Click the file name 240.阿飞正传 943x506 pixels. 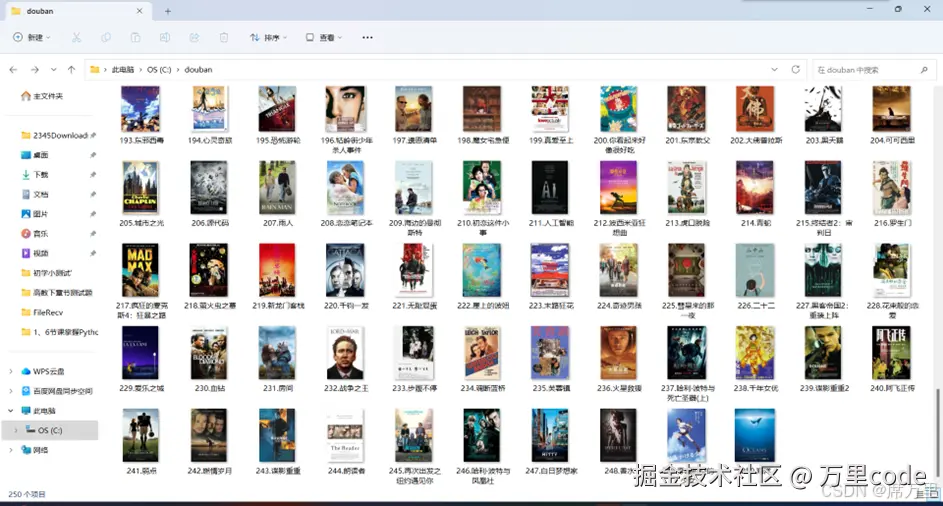click(892, 388)
